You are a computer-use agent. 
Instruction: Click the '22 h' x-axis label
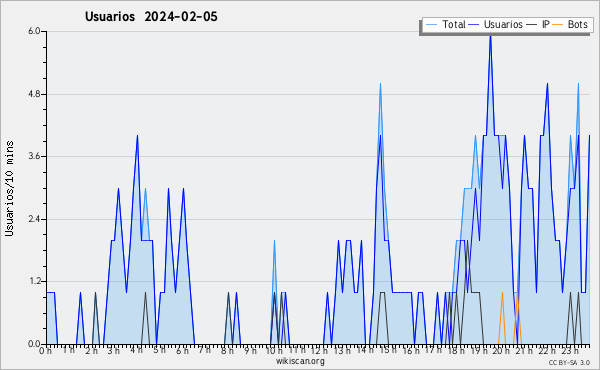[547, 350]
